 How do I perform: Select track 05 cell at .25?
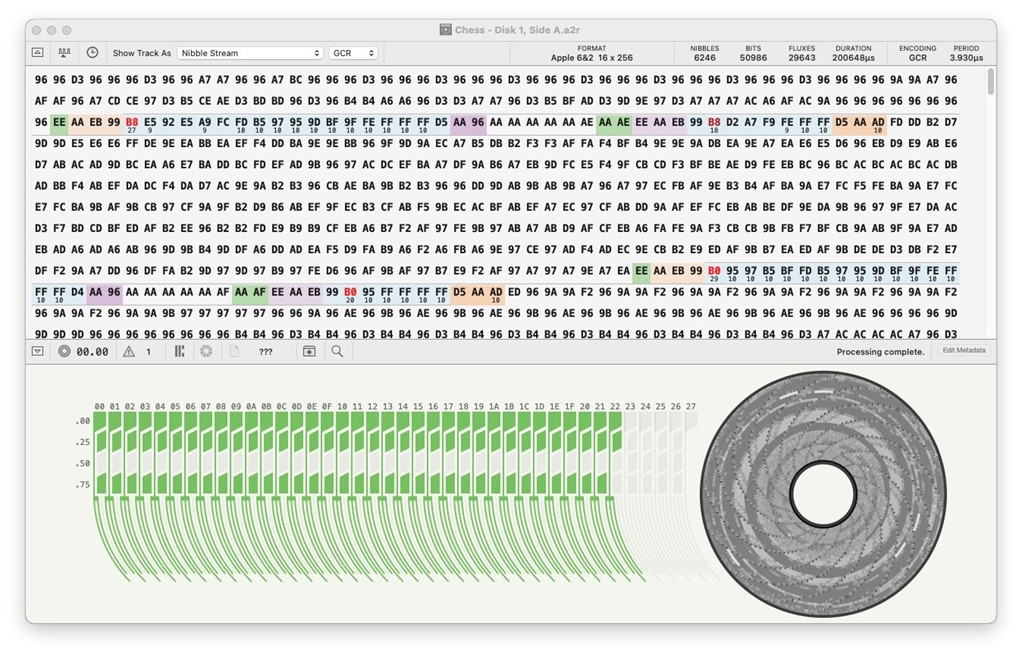pyautogui.click(x=175, y=443)
